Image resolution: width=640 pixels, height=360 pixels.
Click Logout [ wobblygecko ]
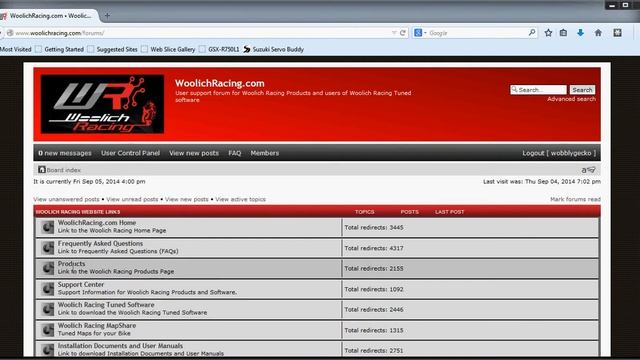coord(559,153)
